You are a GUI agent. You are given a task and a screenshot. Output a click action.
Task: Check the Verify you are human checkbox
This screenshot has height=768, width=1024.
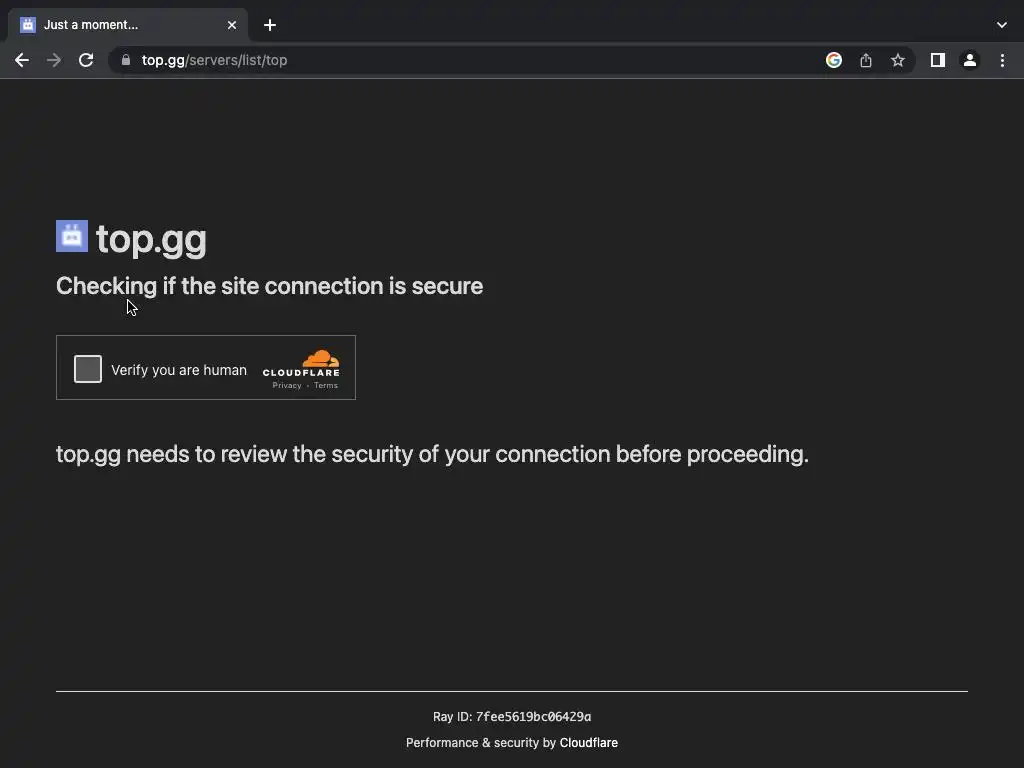[88, 369]
